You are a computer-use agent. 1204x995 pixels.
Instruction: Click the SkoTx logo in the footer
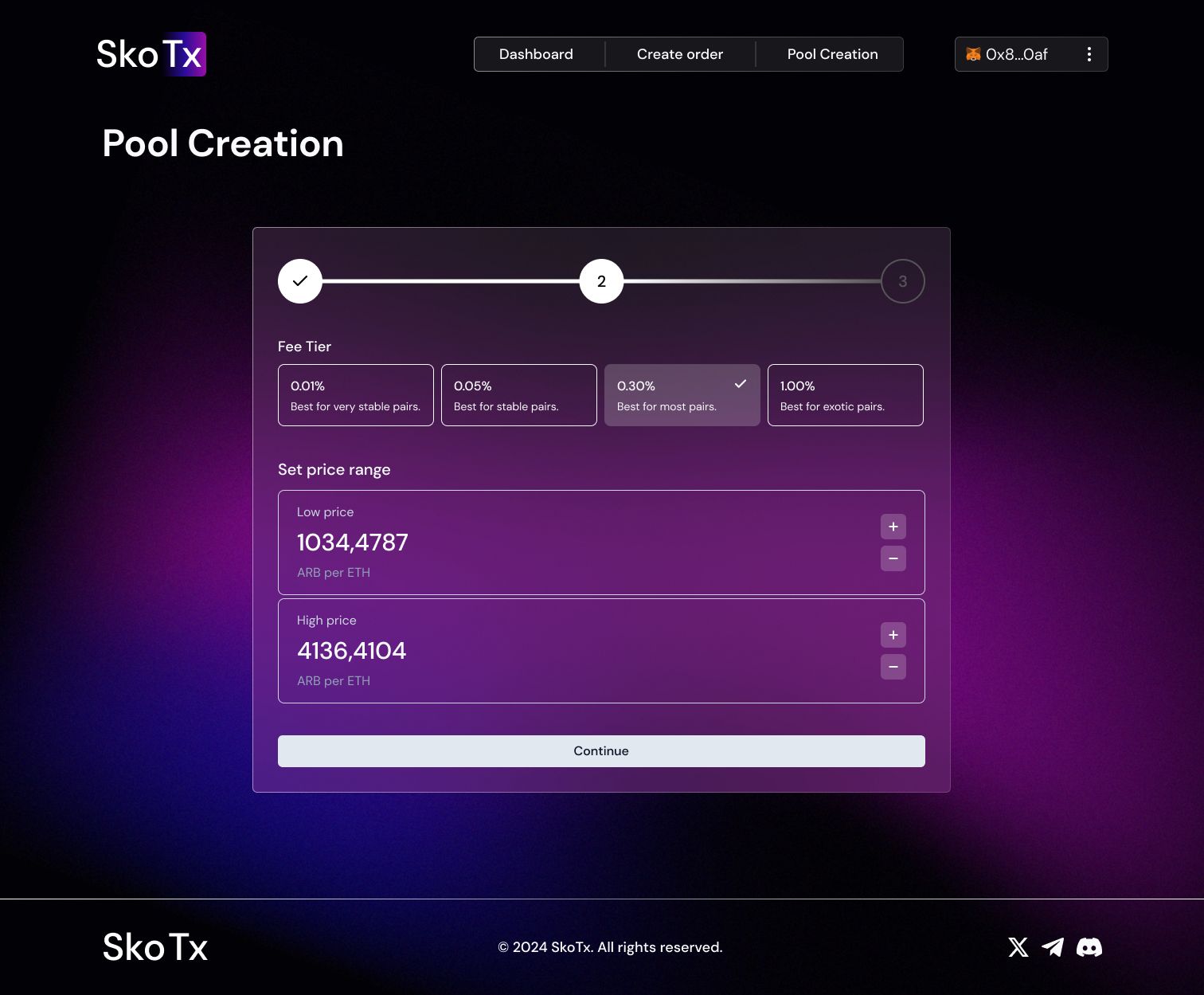click(155, 947)
